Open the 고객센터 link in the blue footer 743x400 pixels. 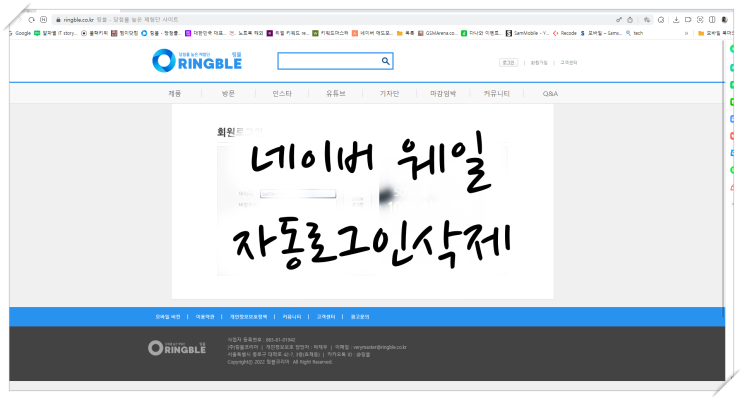(326, 317)
